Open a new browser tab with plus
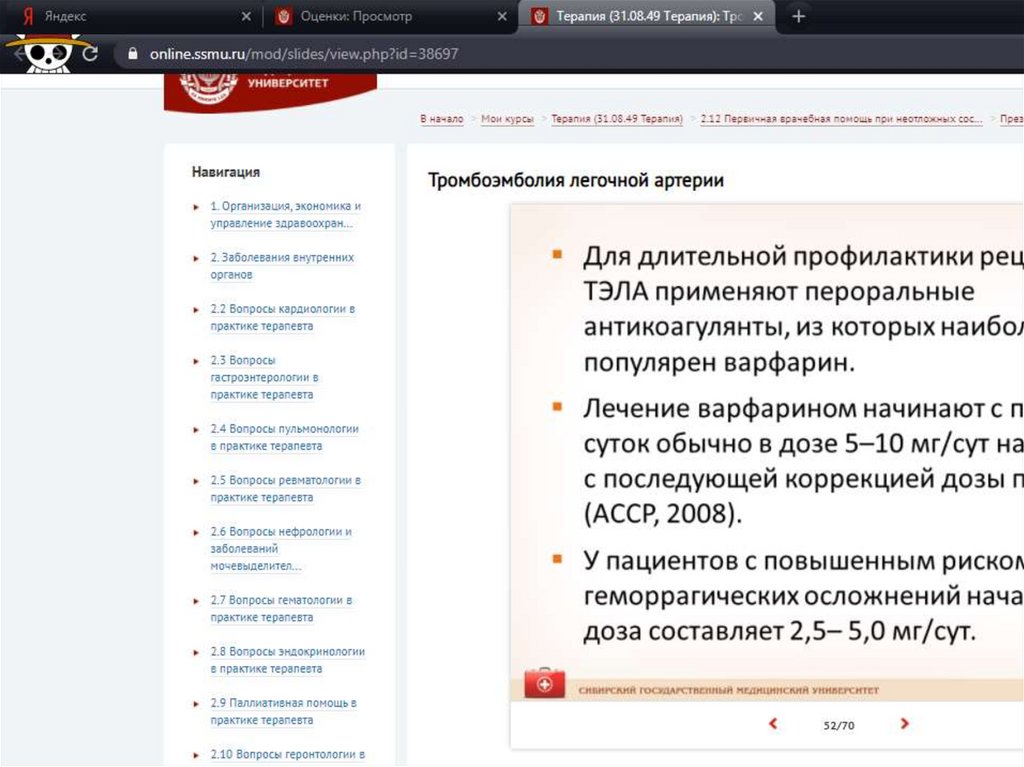This screenshot has height=767, width=1024. tap(798, 17)
